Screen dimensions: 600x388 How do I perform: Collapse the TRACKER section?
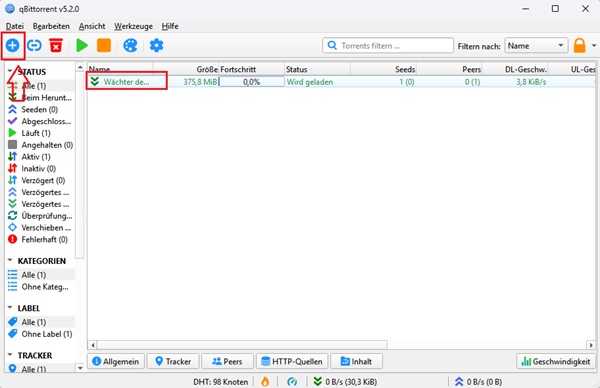click(x=10, y=355)
